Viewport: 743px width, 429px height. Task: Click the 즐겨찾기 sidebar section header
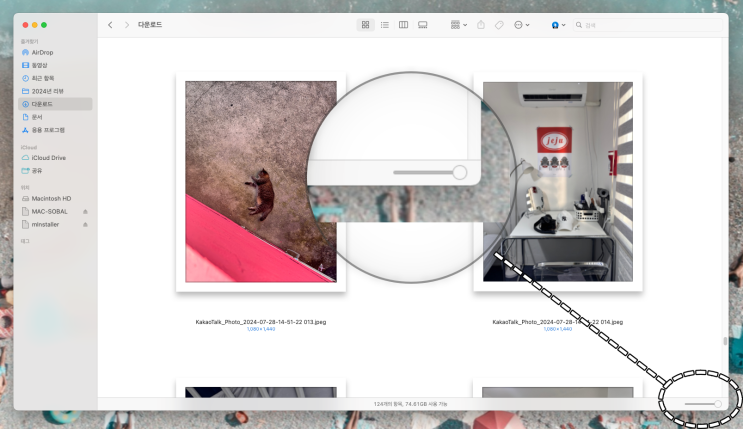29,42
